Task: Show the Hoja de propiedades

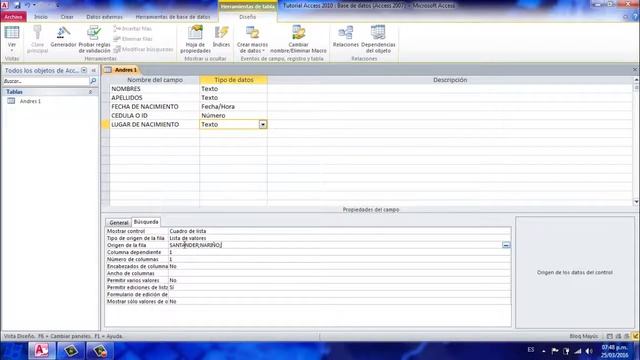Action: click(196, 39)
